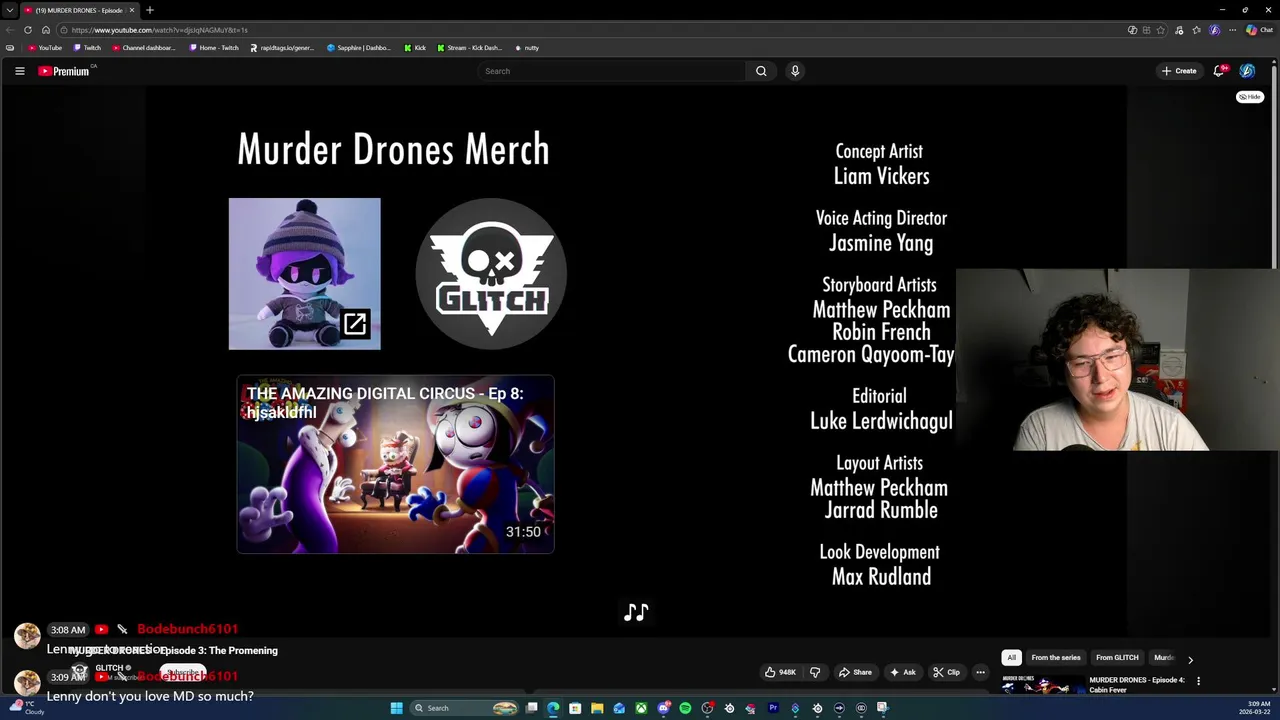Click the YouTube Premium logo
This screenshot has height=720, width=1280.
click(65, 71)
